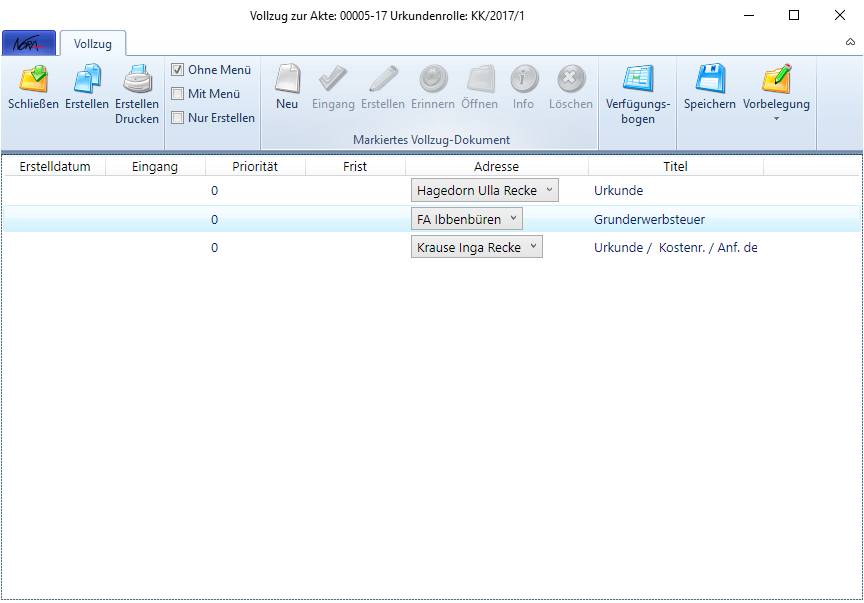Switch to the Vollzug ribbon tab

[92, 44]
